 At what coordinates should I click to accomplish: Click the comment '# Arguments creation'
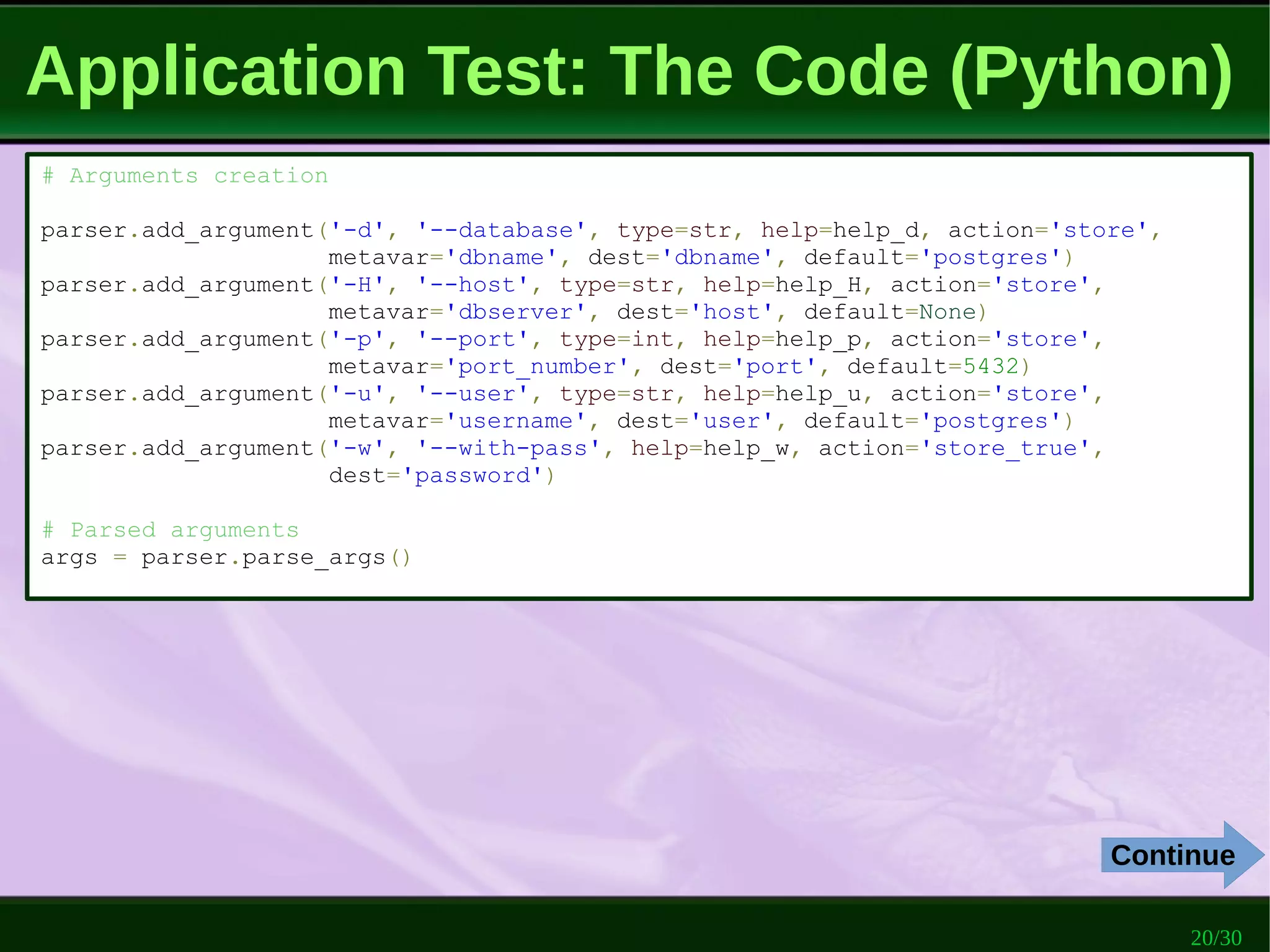[x=185, y=176]
